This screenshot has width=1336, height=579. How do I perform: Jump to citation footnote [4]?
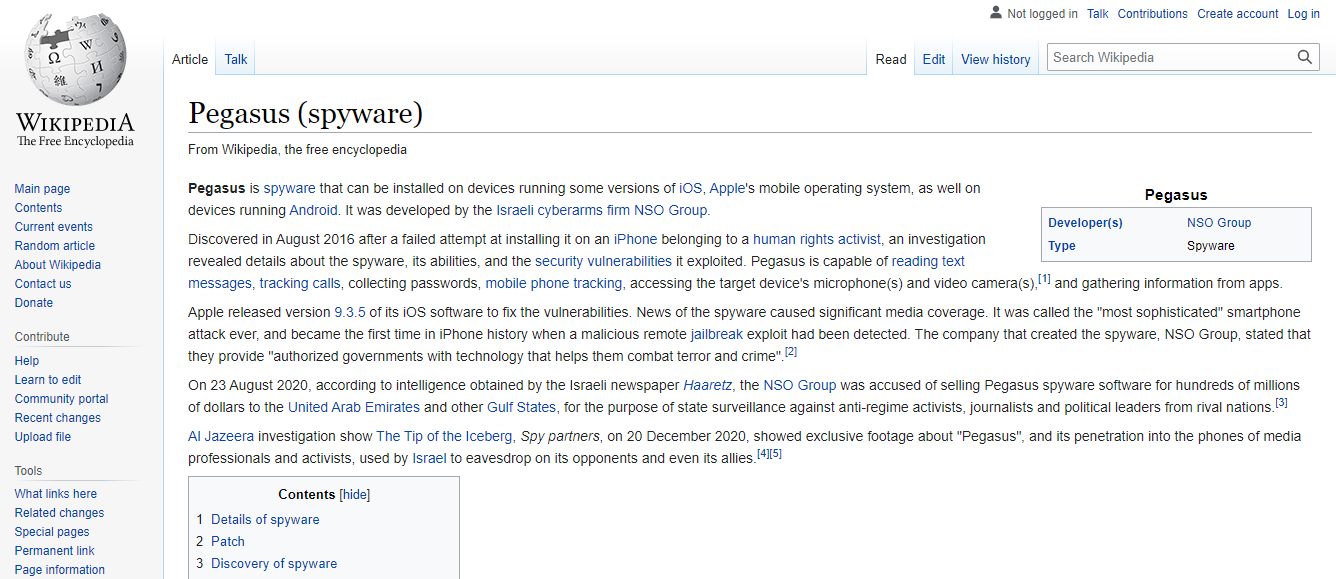pyautogui.click(x=763, y=453)
